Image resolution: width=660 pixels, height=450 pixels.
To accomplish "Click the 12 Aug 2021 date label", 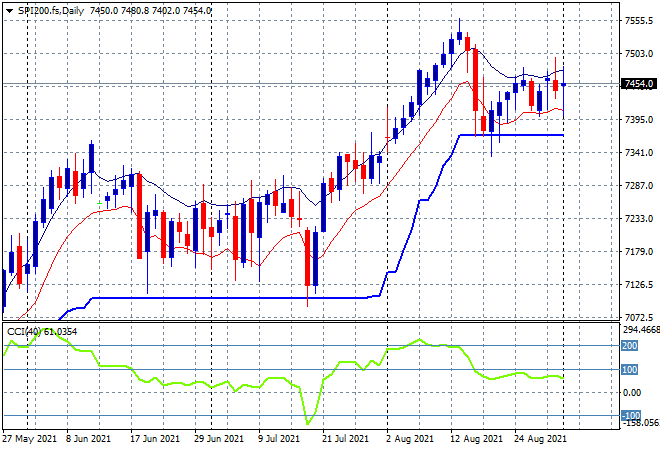I will tap(476, 439).
